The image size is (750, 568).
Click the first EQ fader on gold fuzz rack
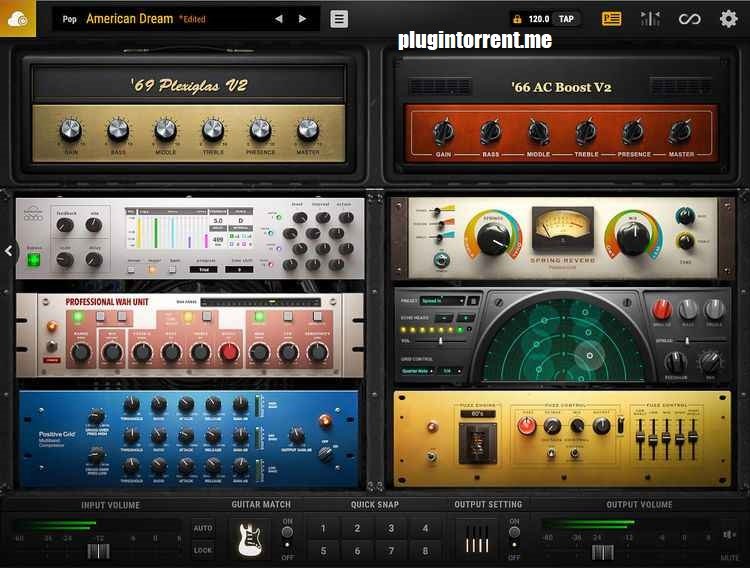click(640, 437)
